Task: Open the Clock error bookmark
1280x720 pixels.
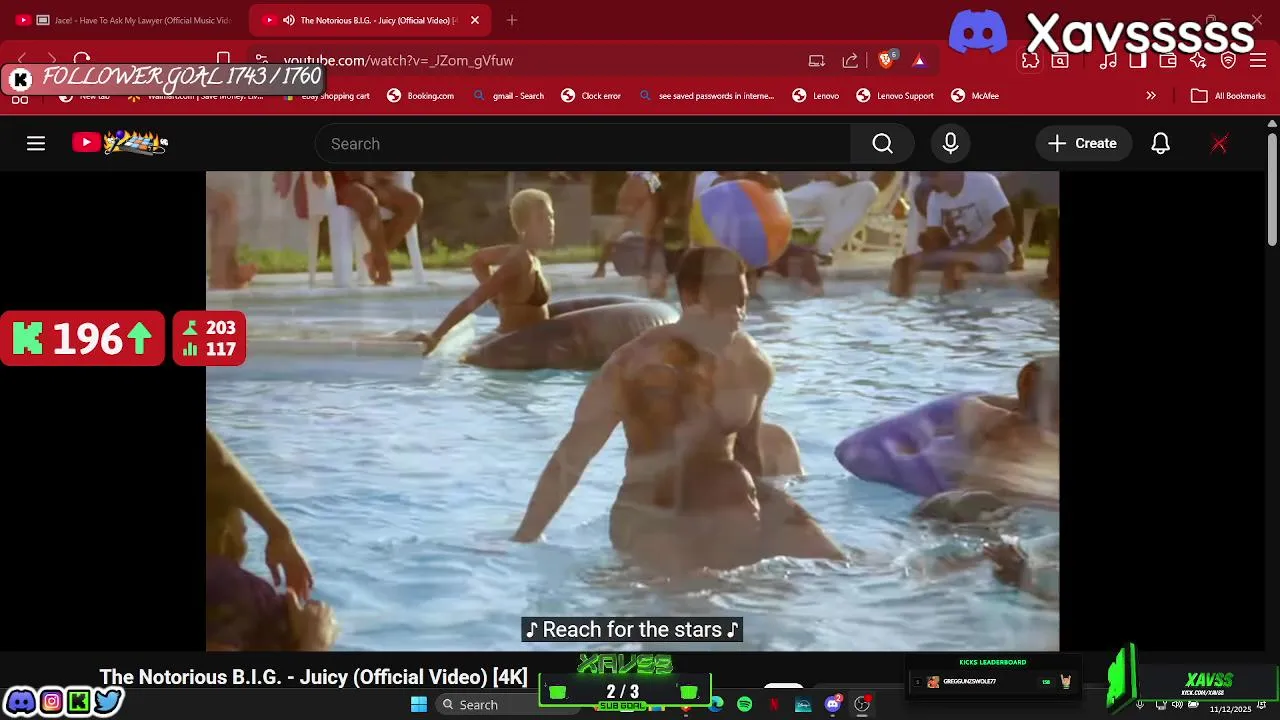Action: (591, 96)
